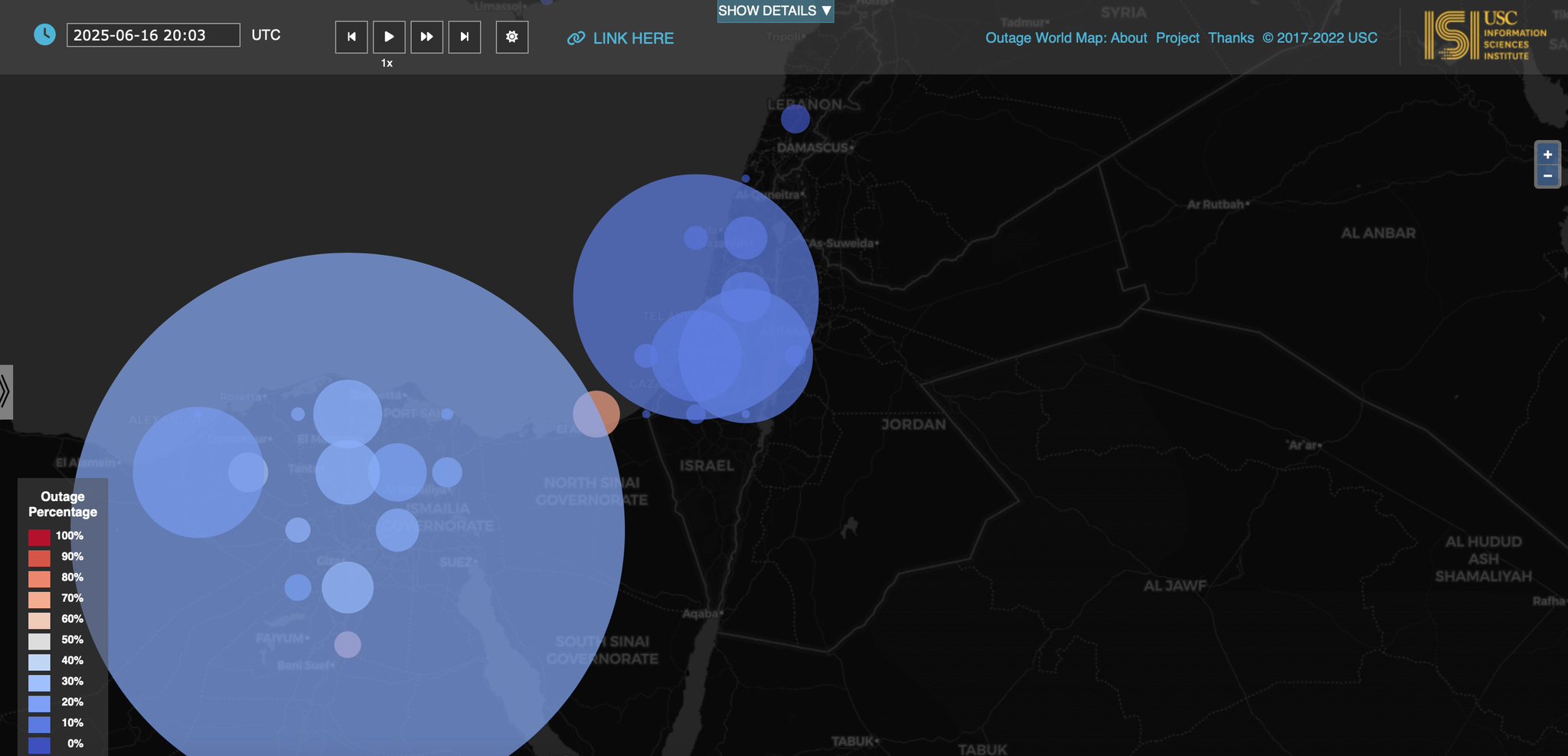Image resolution: width=1568 pixels, height=756 pixels.
Task: Expand the collapsed left side panel
Action: click(5, 391)
